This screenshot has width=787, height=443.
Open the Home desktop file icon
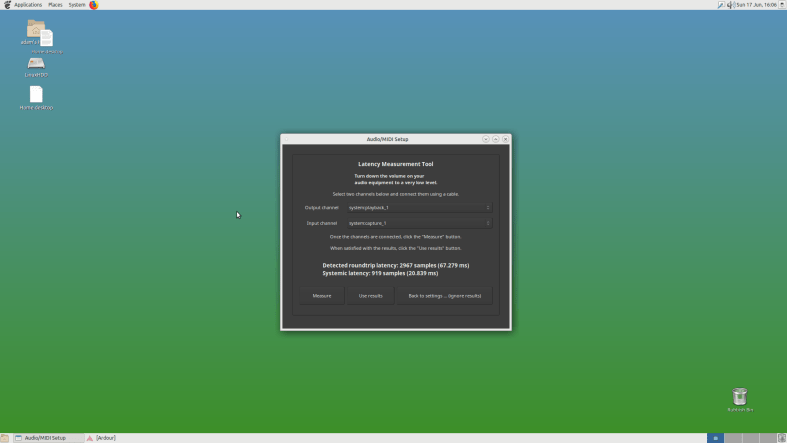(x=36, y=95)
